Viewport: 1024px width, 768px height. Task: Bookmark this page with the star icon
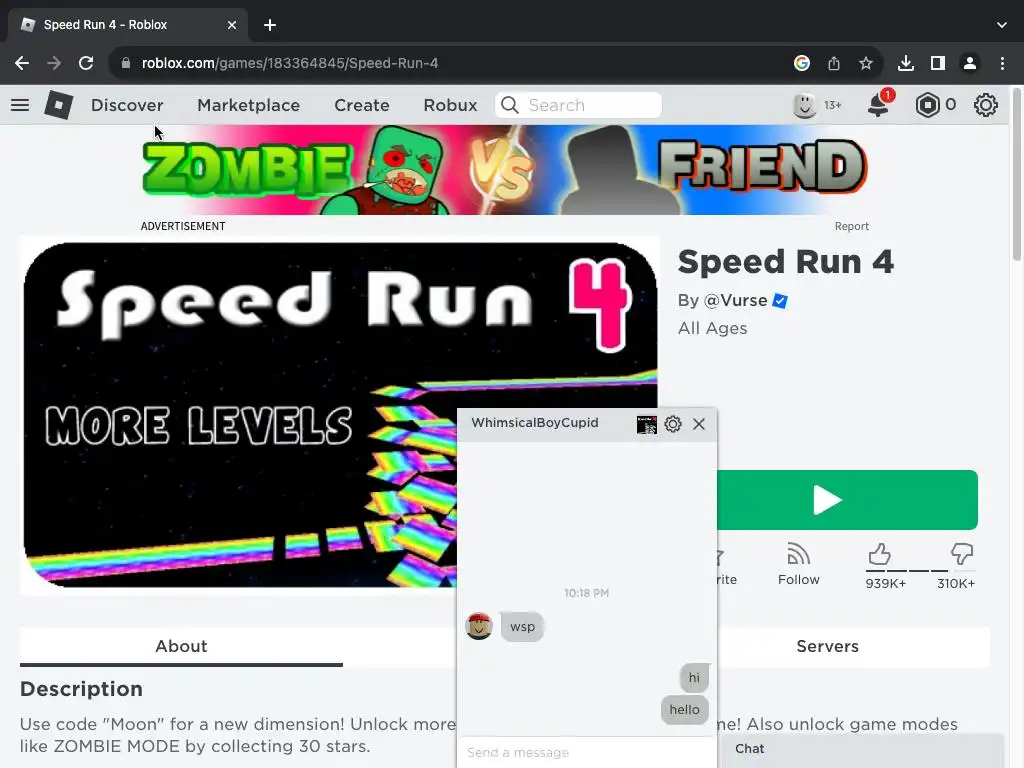(x=866, y=63)
